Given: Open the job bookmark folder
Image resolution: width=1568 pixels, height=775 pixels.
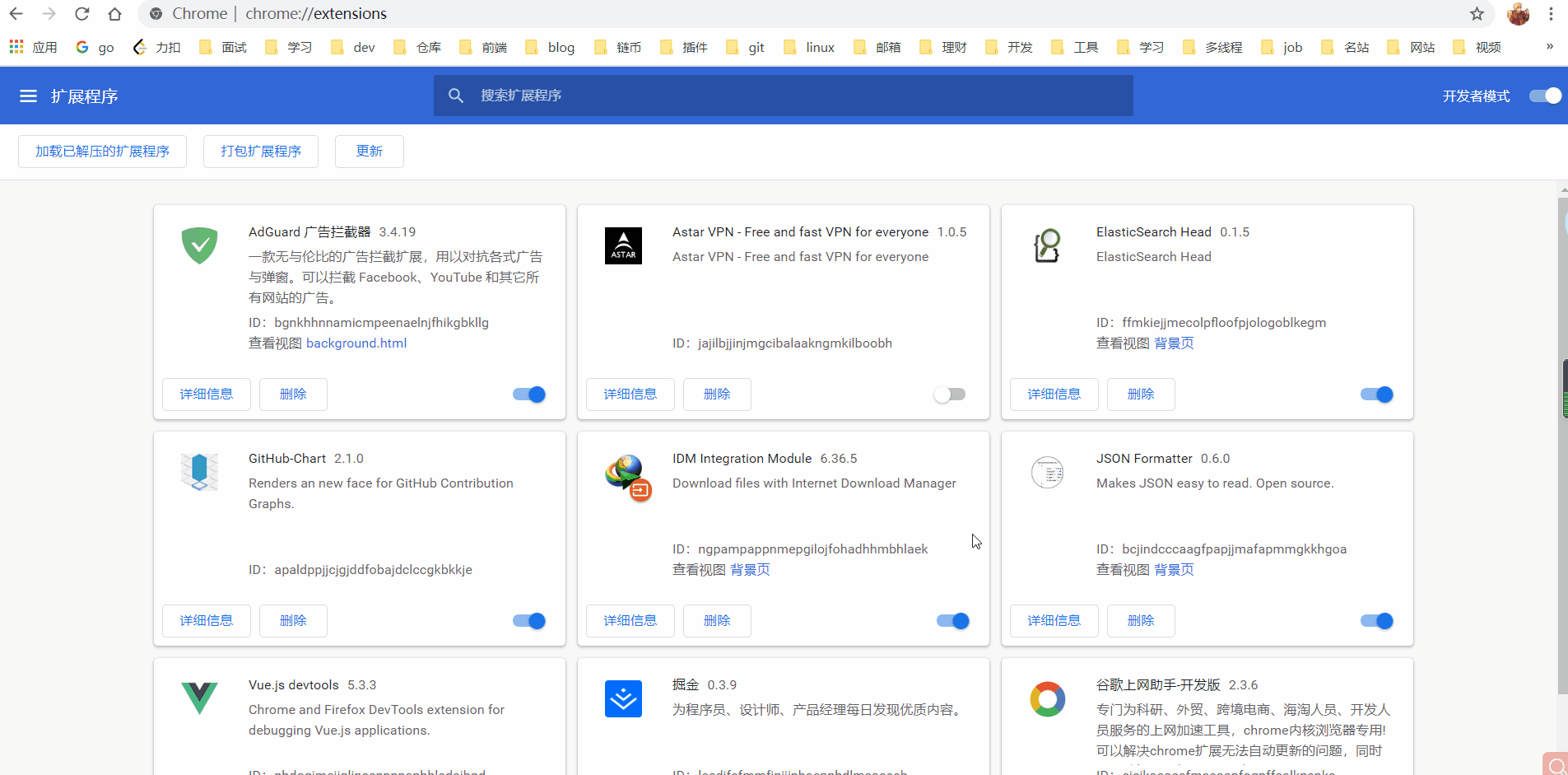Looking at the screenshot, I should pyautogui.click(x=1282, y=47).
